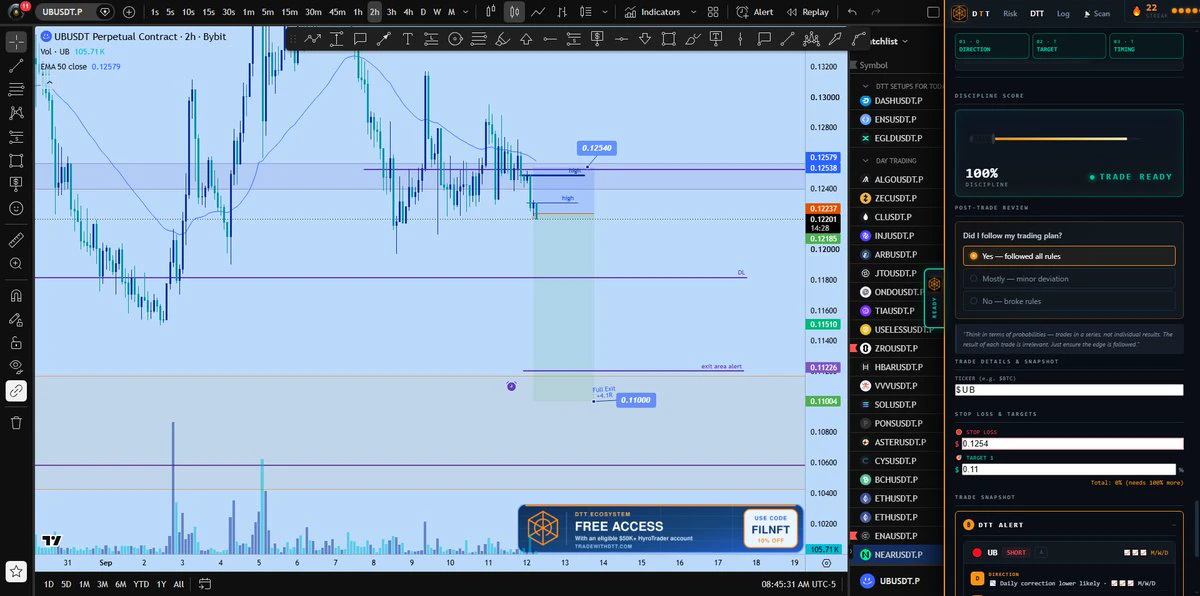The width and height of the screenshot is (1200, 596).
Task: Start bar Replay mode
Action: [808, 12]
